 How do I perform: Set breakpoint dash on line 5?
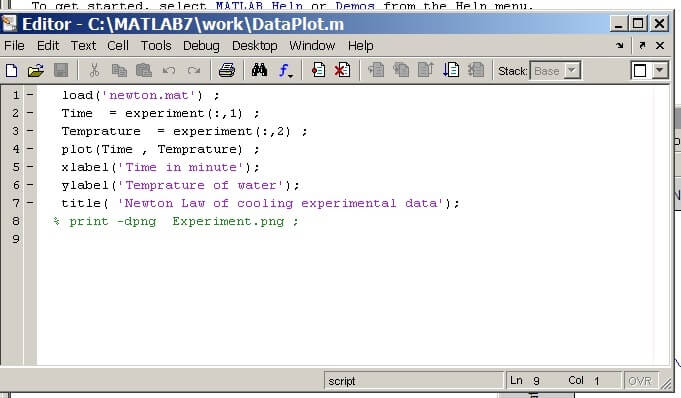[30, 166]
